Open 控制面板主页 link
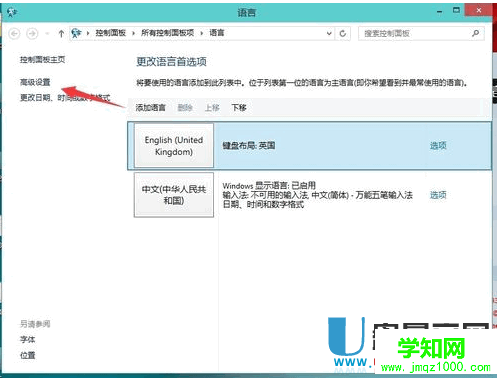The image size is (502, 379). 42,60
